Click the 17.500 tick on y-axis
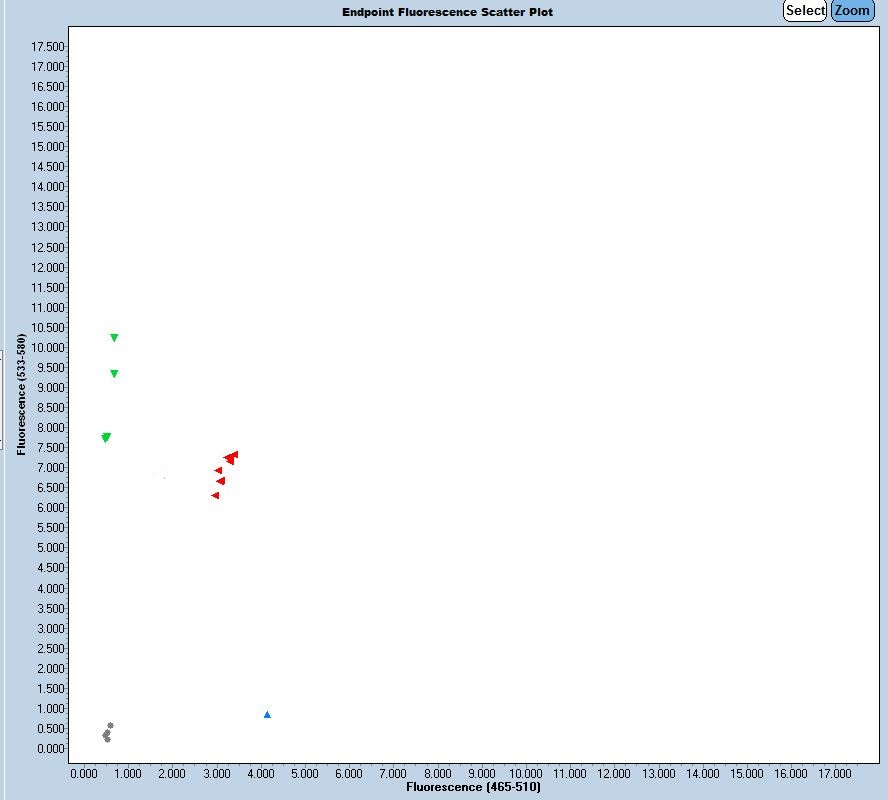The image size is (888, 800). coord(48,47)
